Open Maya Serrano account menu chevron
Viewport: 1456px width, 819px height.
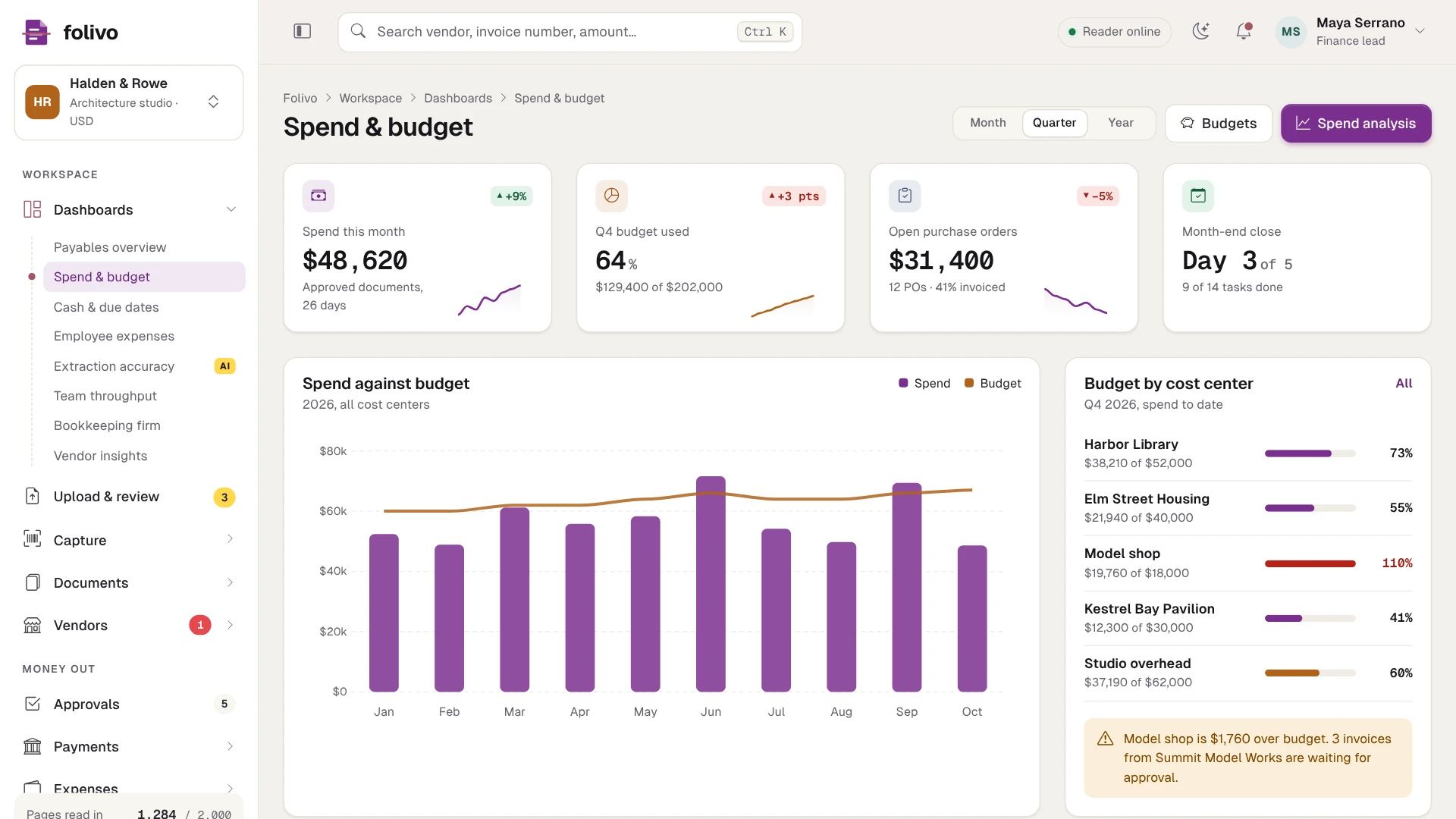point(1420,31)
